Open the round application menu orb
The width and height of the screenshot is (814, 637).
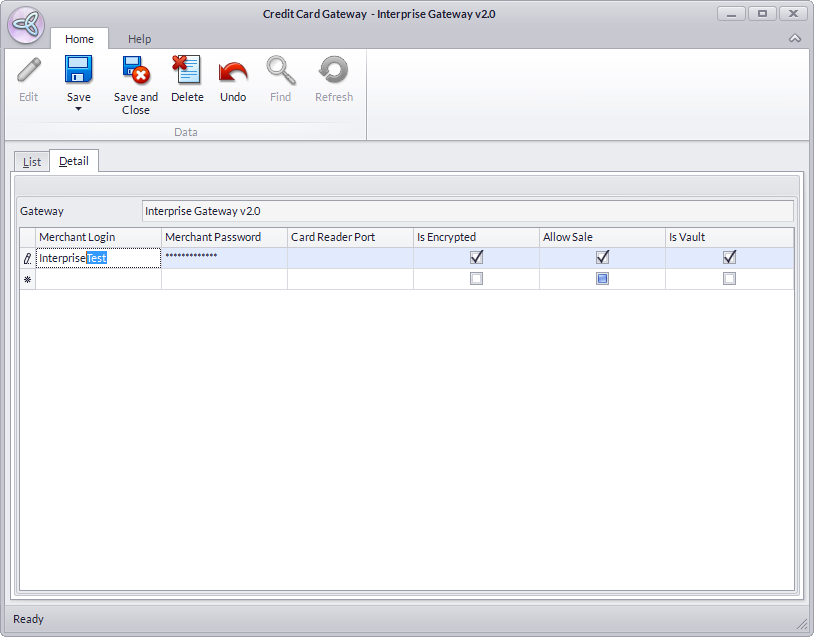(25, 25)
